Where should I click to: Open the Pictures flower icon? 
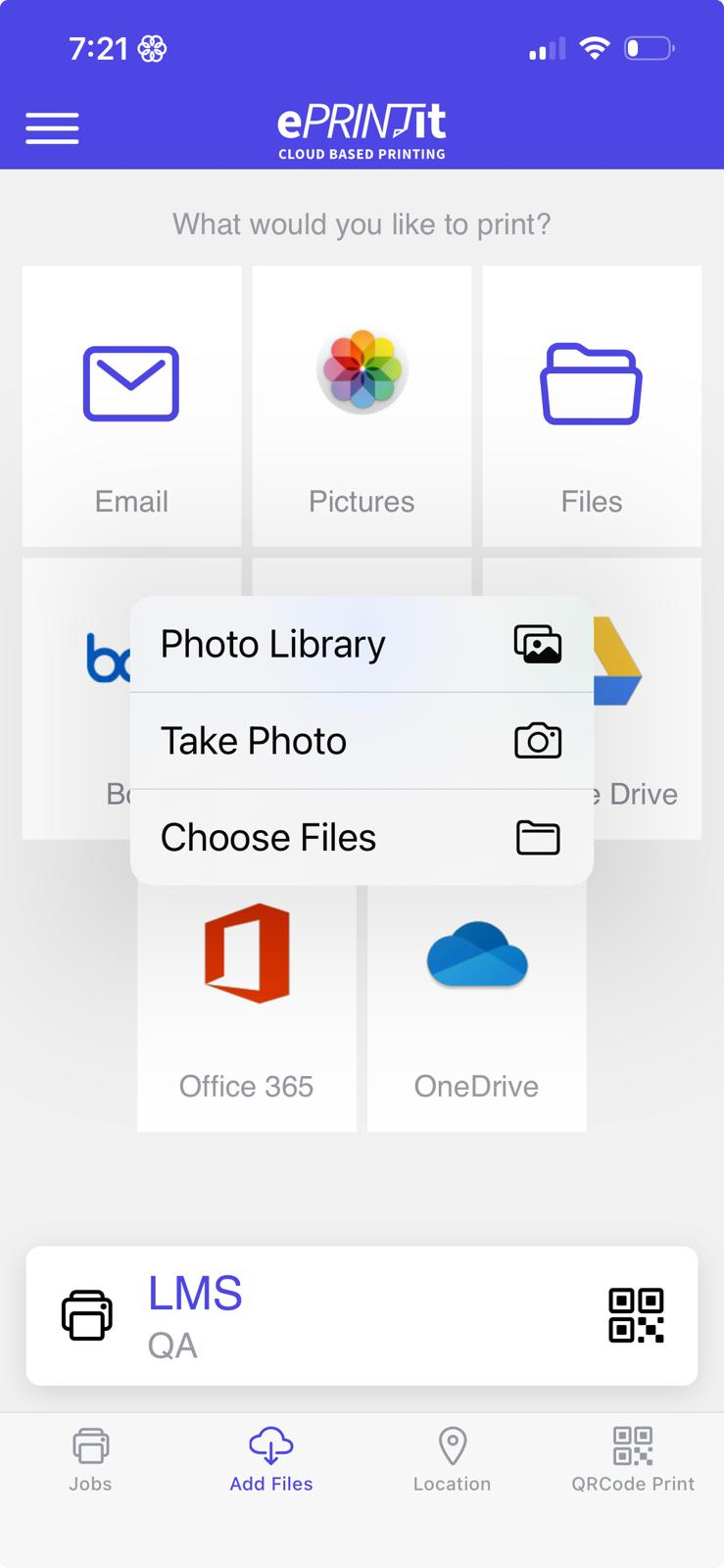click(x=362, y=372)
